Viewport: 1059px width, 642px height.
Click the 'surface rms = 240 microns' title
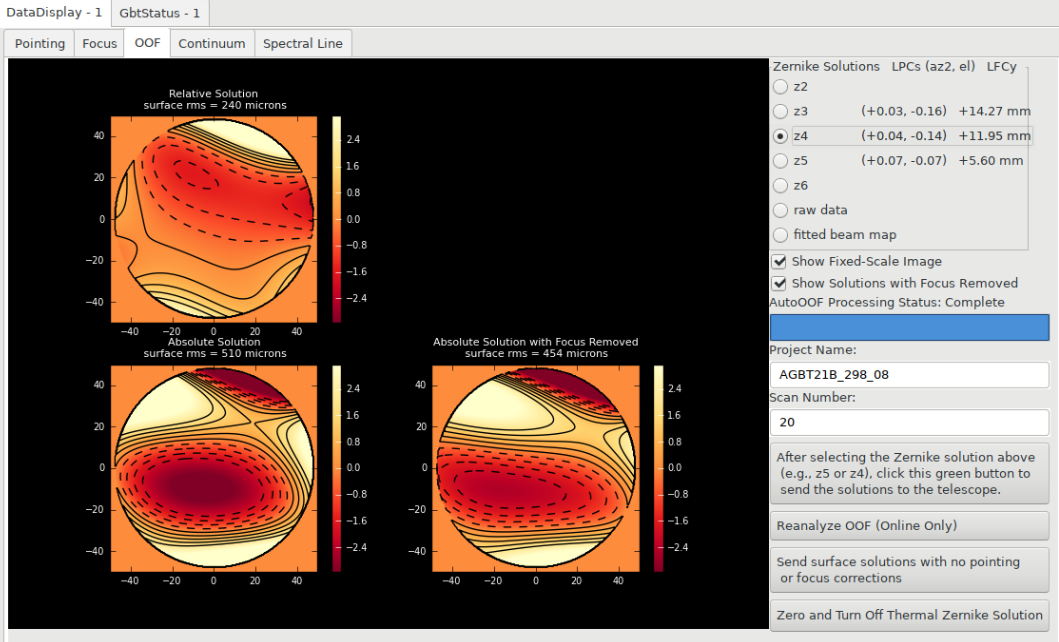click(x=215, y=105)
